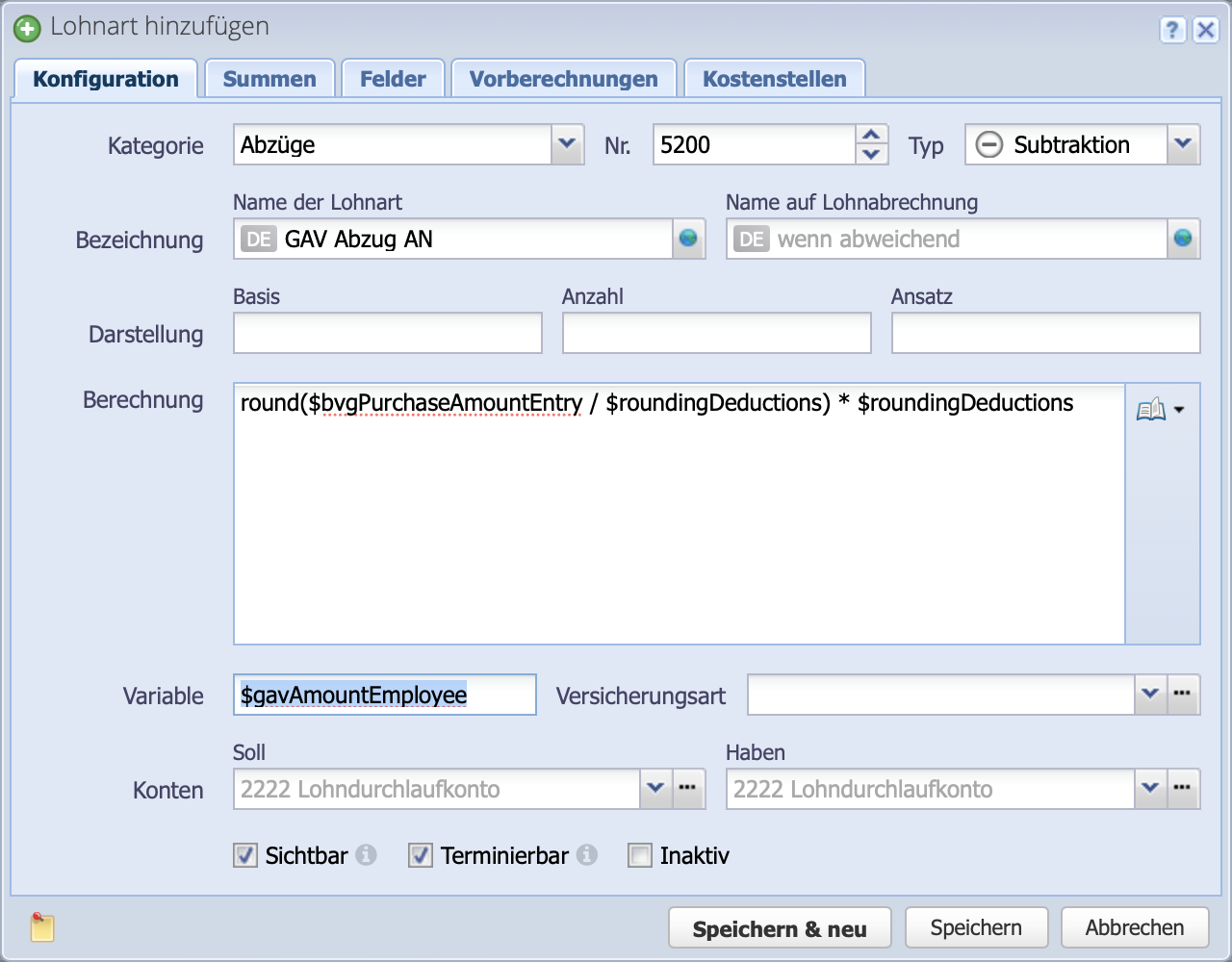Image resolution: width=1232 pixels, height=962 pixels.
Task: Click the help question mark icon
Action: pyautogui.click(x=1171, y=31)
